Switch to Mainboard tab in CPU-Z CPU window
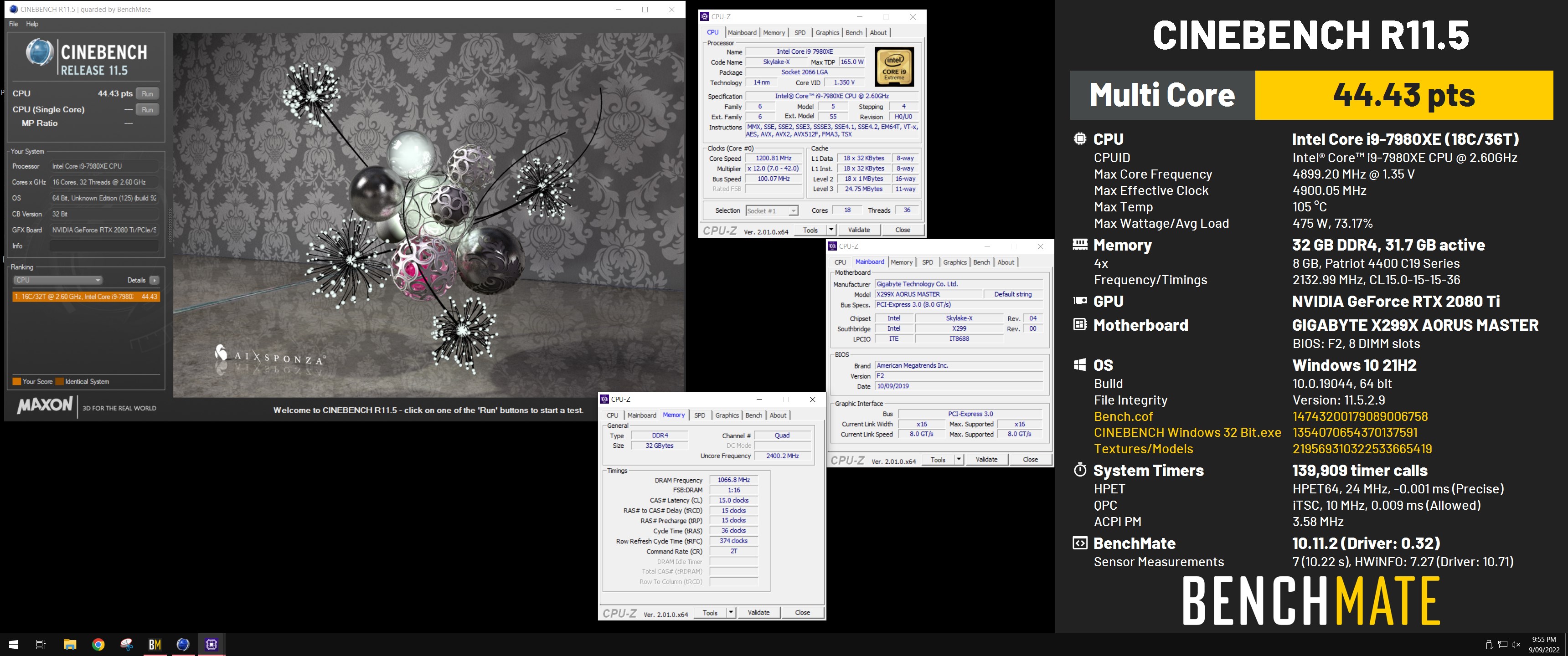The image size is (1568, 656). 742,33
